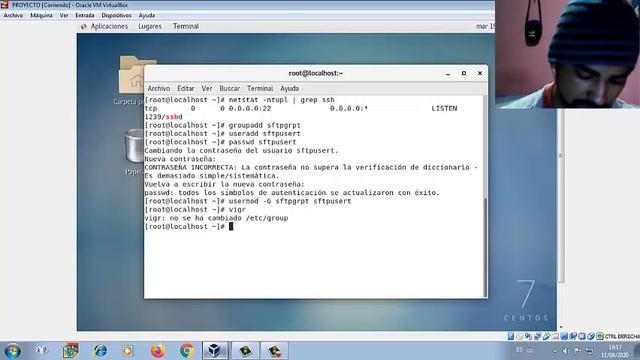This screenshot has height=360, width=640.
Task: Open Windows Media Player from the taskbar
Action: (x=128, y=351)
